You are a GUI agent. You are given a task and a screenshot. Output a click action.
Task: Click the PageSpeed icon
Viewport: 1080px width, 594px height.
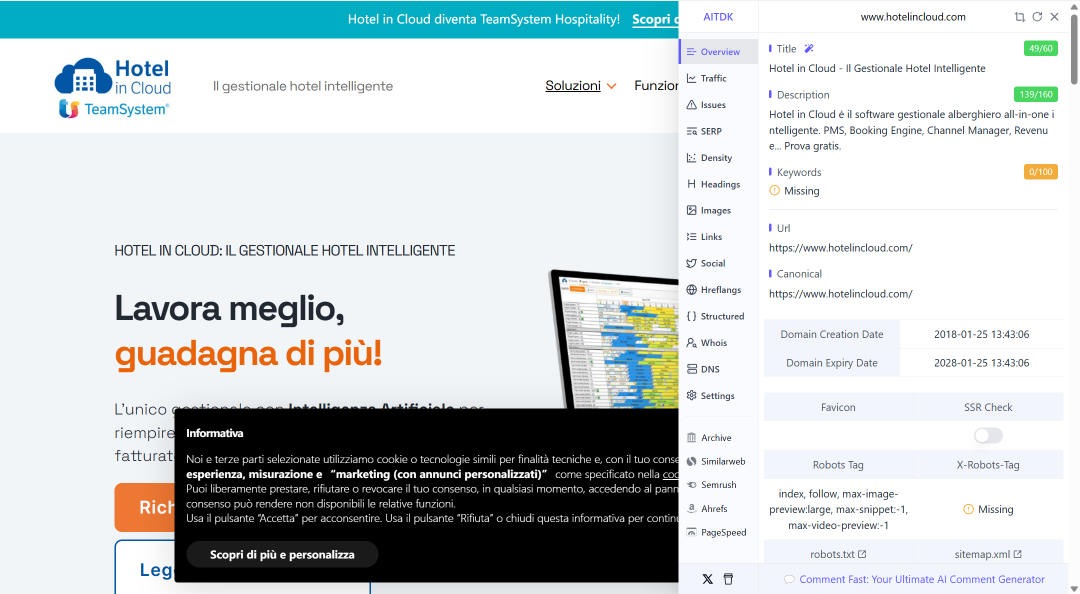(692, 532)
